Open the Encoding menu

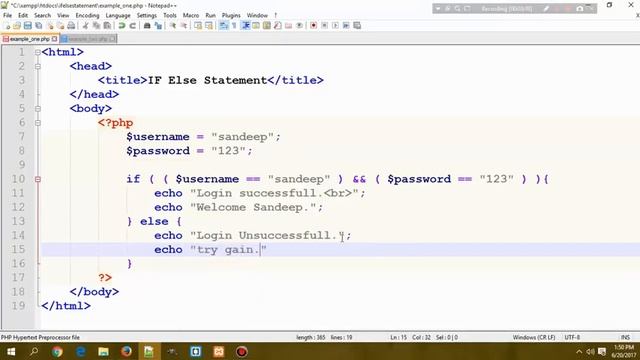pos(87,16)
